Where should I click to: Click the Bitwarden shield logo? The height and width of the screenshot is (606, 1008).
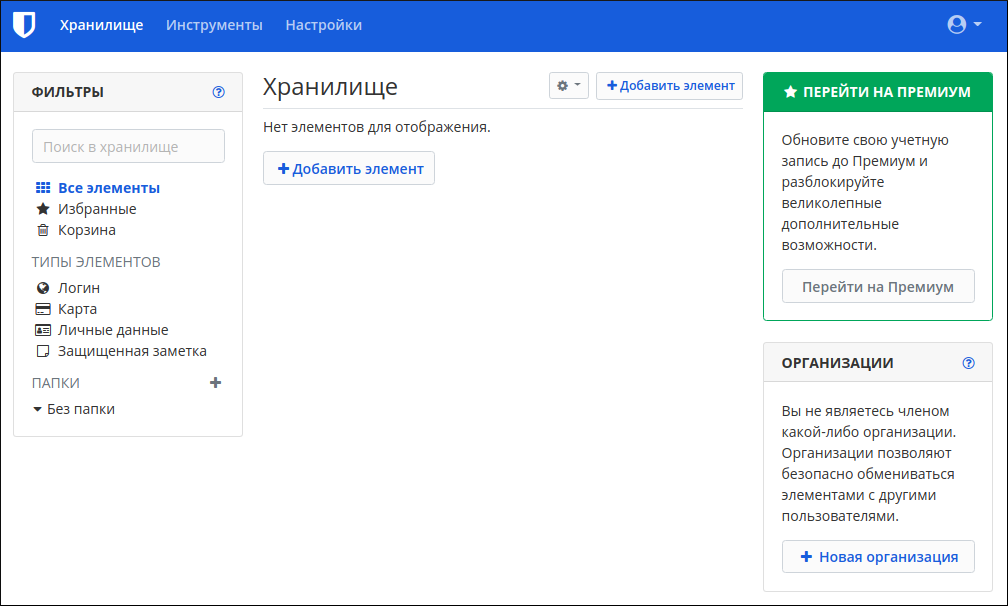coord(24,25)
